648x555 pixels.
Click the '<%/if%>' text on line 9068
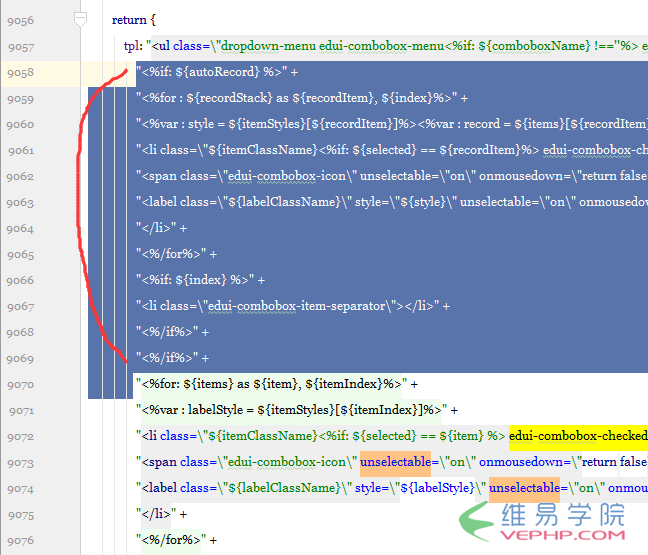[167, 332]
